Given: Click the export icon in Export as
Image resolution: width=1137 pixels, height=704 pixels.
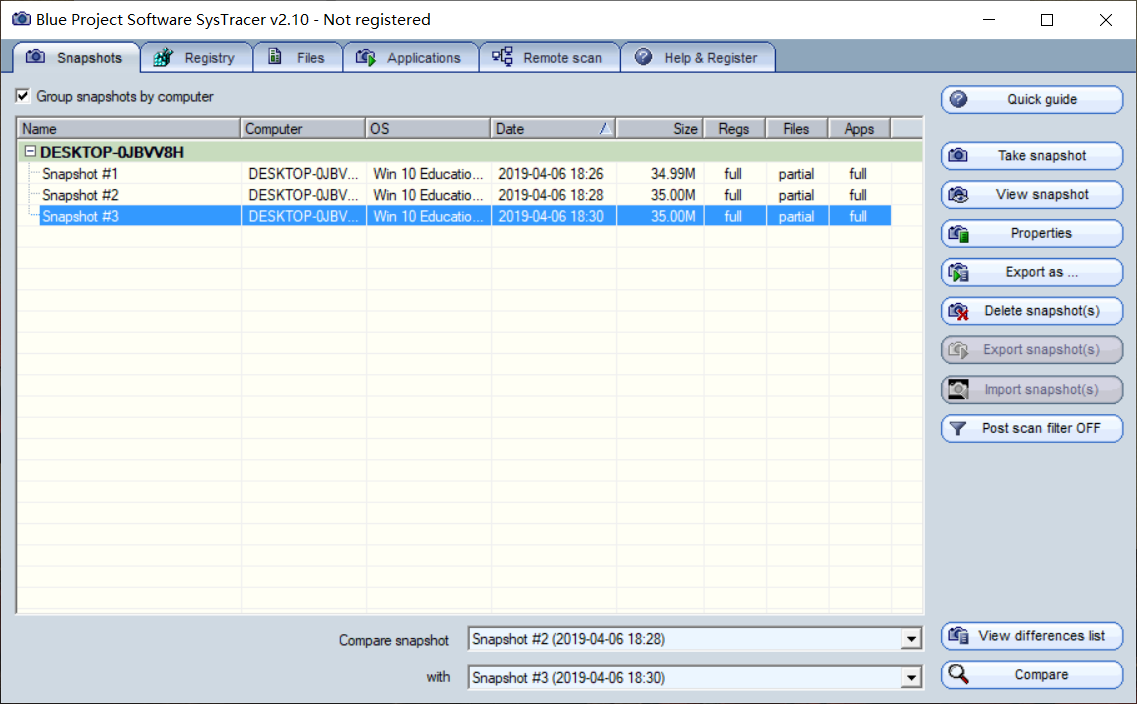Looking at the screenshot, I should coord(959,273).
